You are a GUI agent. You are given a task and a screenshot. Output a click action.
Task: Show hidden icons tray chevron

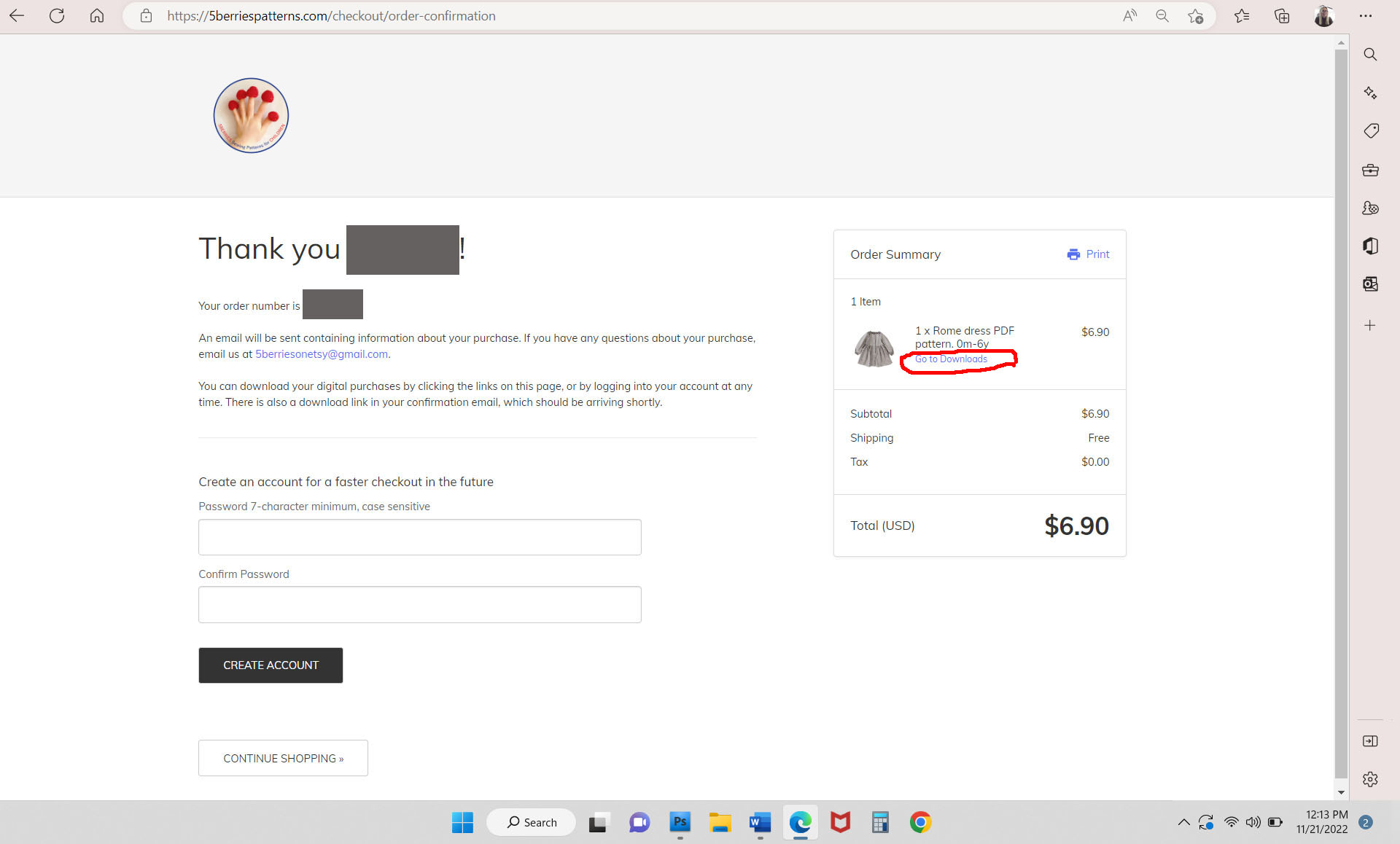point(1183,822)
